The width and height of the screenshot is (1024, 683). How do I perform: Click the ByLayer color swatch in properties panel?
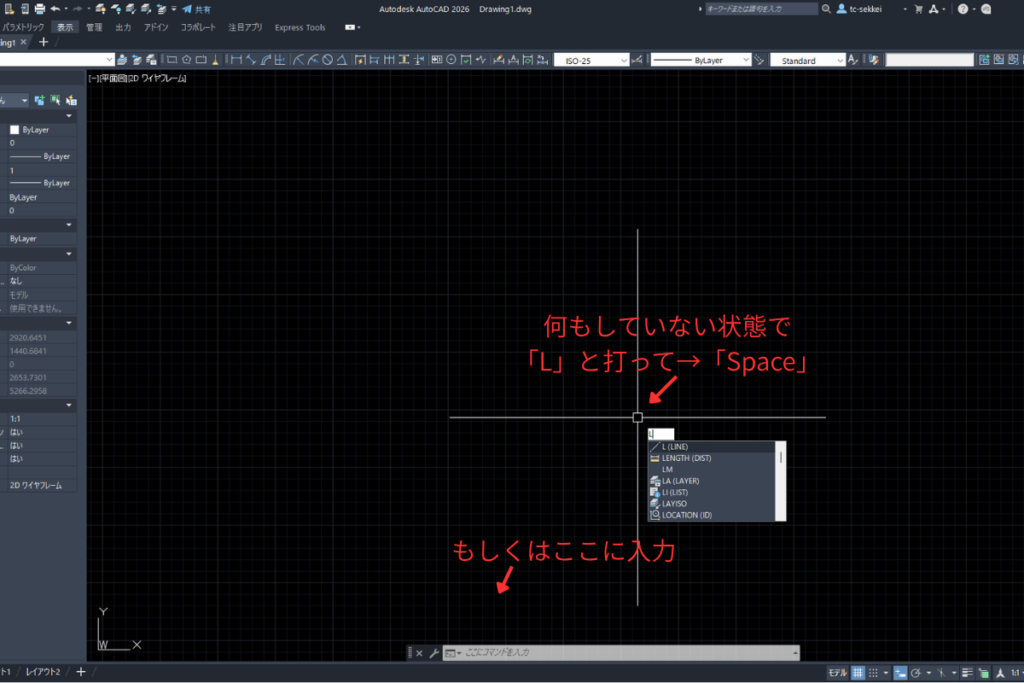click(x=14, y=130)
